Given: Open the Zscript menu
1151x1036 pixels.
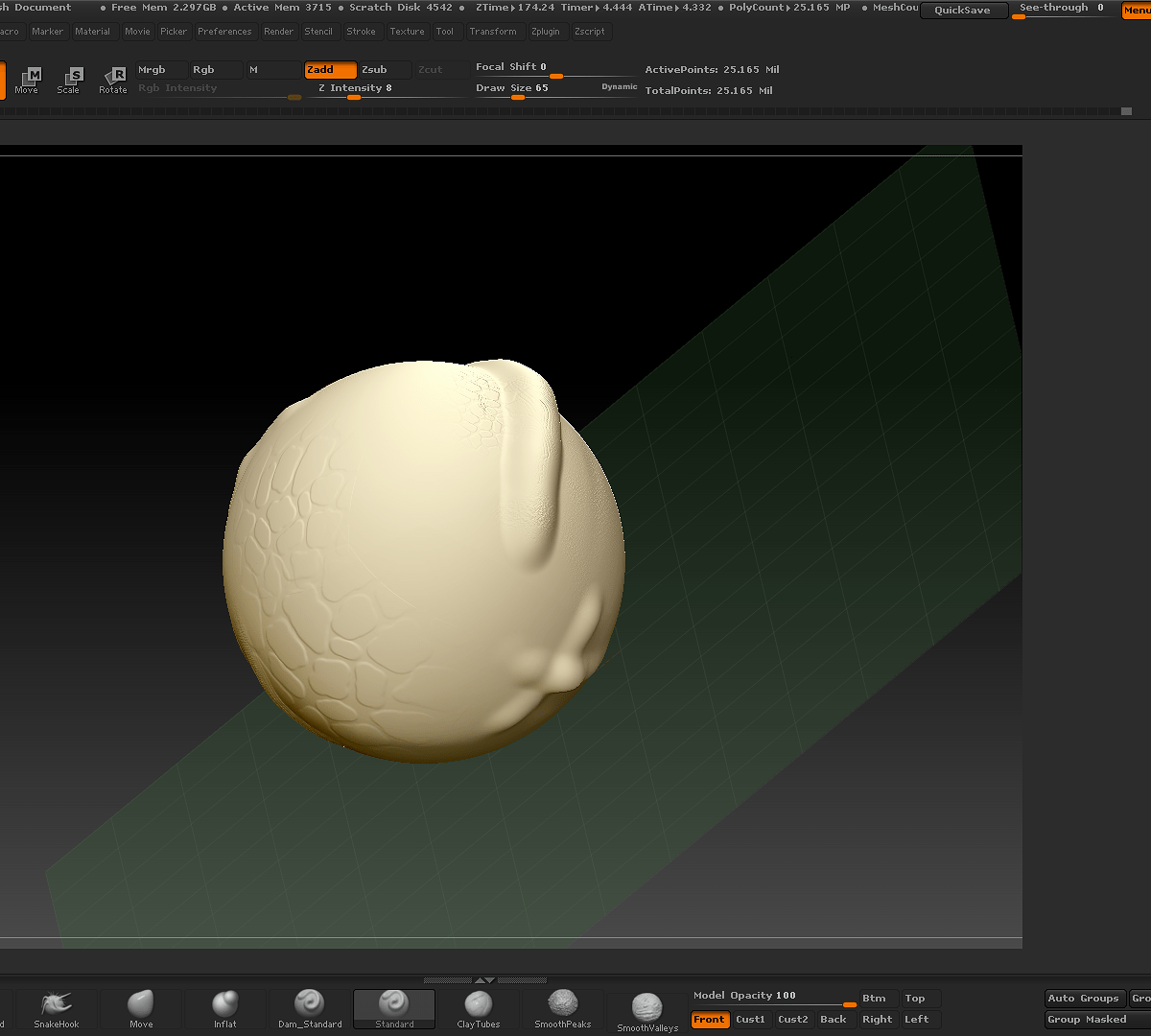Looking at the screenshot, I should (x=590, y=32).
